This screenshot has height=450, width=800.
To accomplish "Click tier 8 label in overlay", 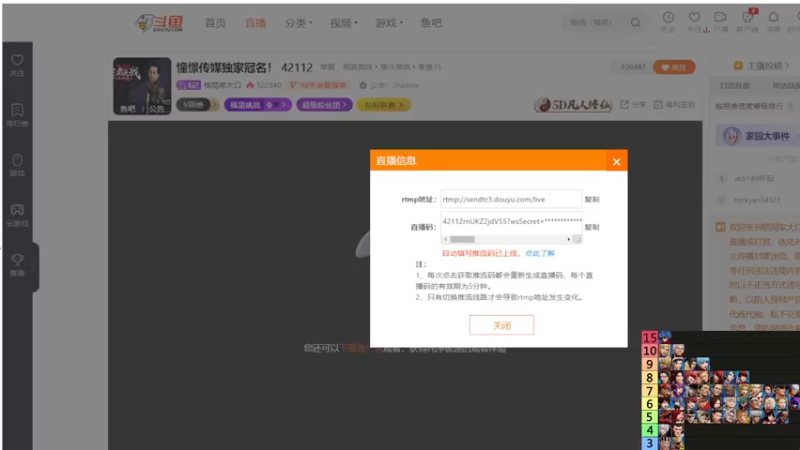I will click(649, 377).
